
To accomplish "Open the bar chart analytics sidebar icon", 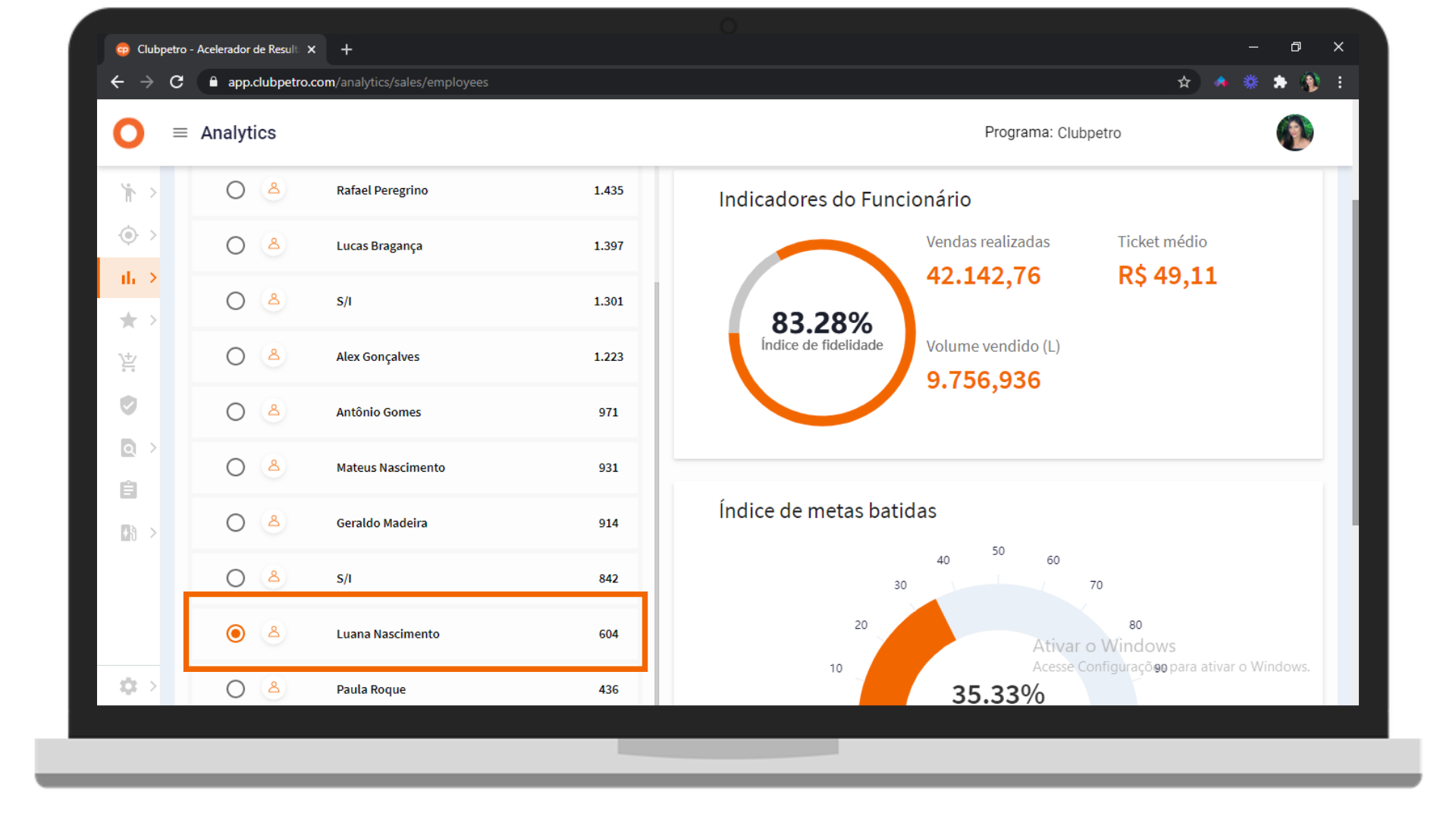I will click(128, 278).
